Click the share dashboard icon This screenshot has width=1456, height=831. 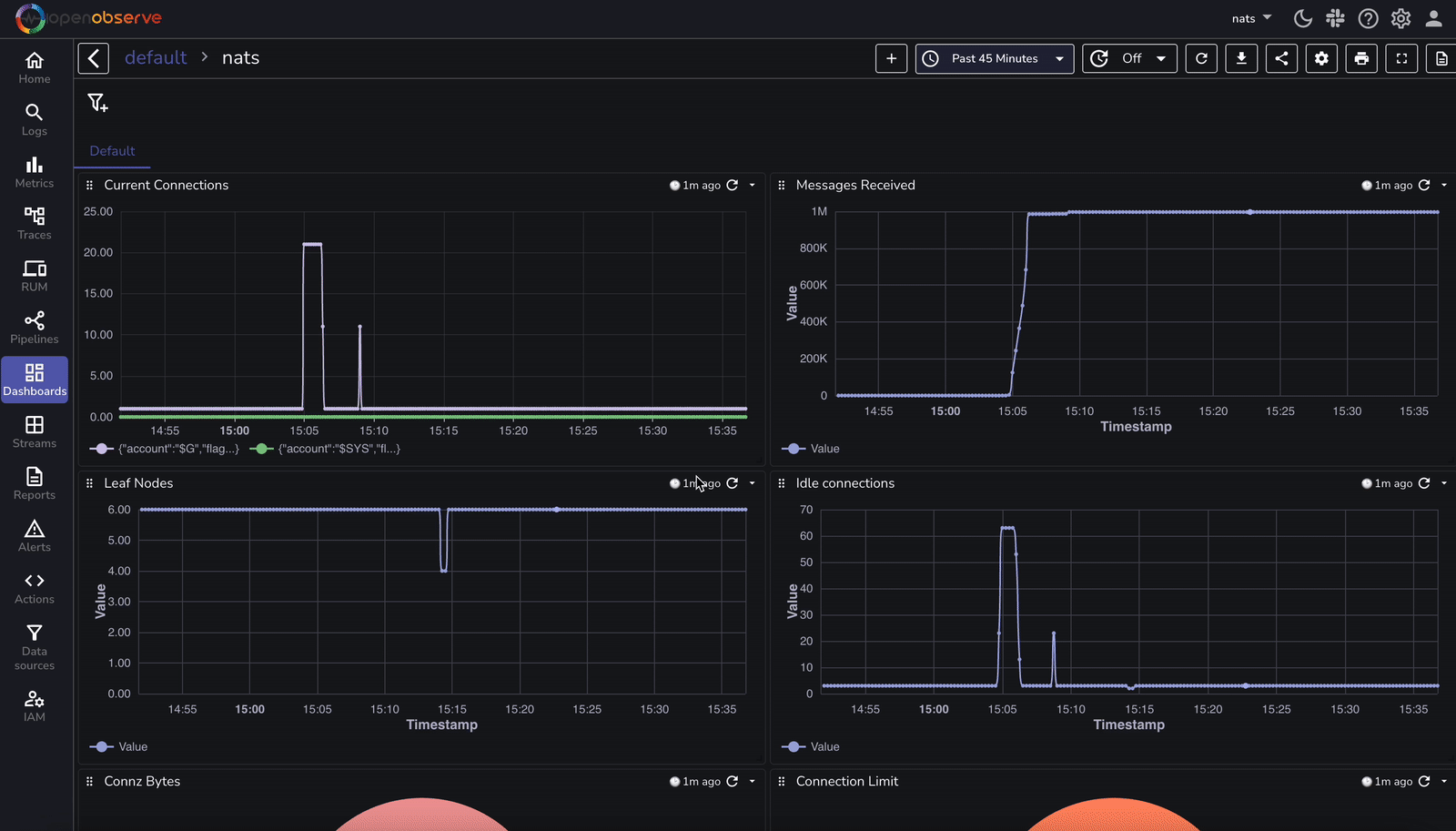[x=1281, y=58]
